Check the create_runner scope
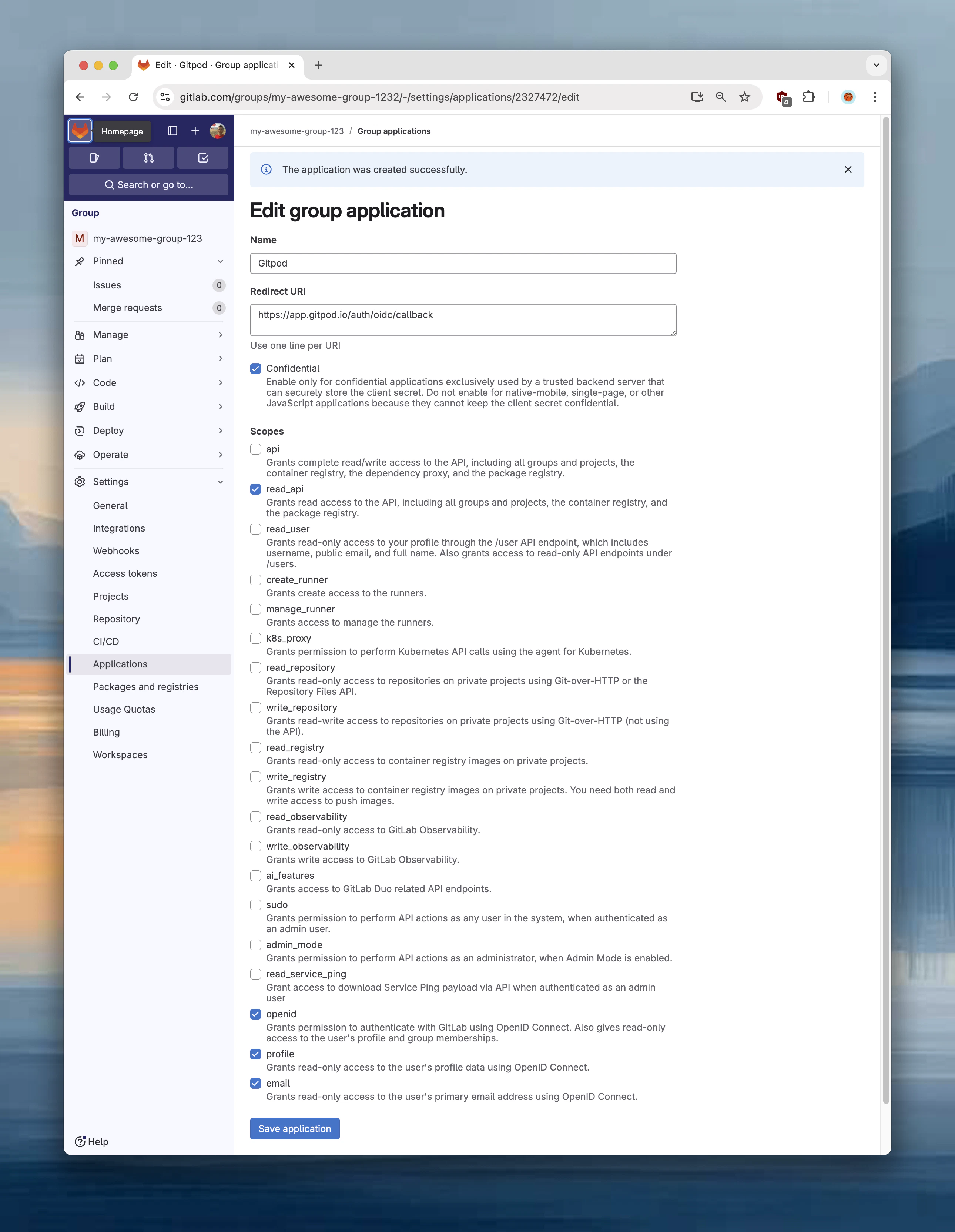 (255, 580)
